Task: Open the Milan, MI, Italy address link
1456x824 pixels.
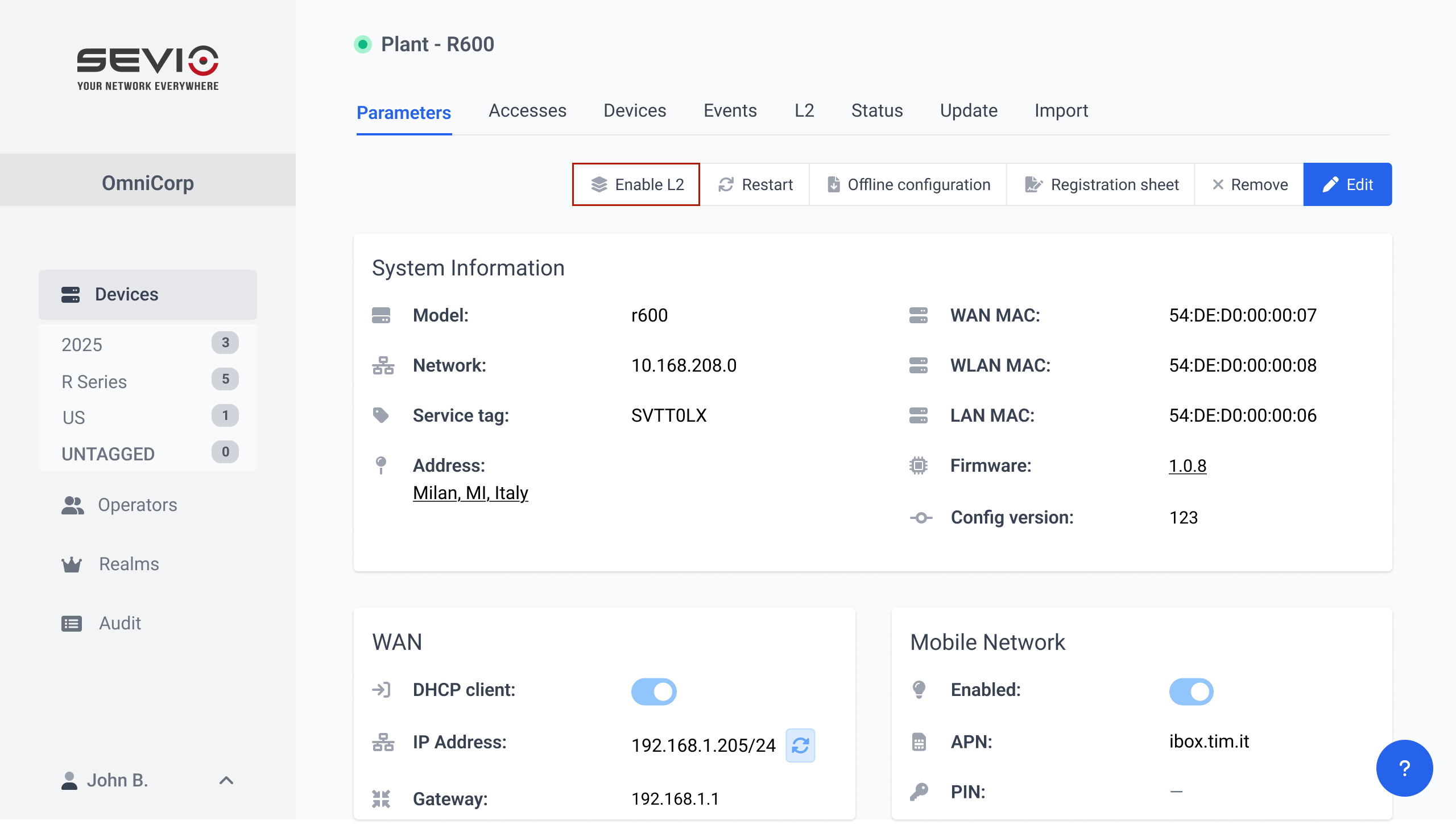Action: pyautogui.click(x=470, y=493)
